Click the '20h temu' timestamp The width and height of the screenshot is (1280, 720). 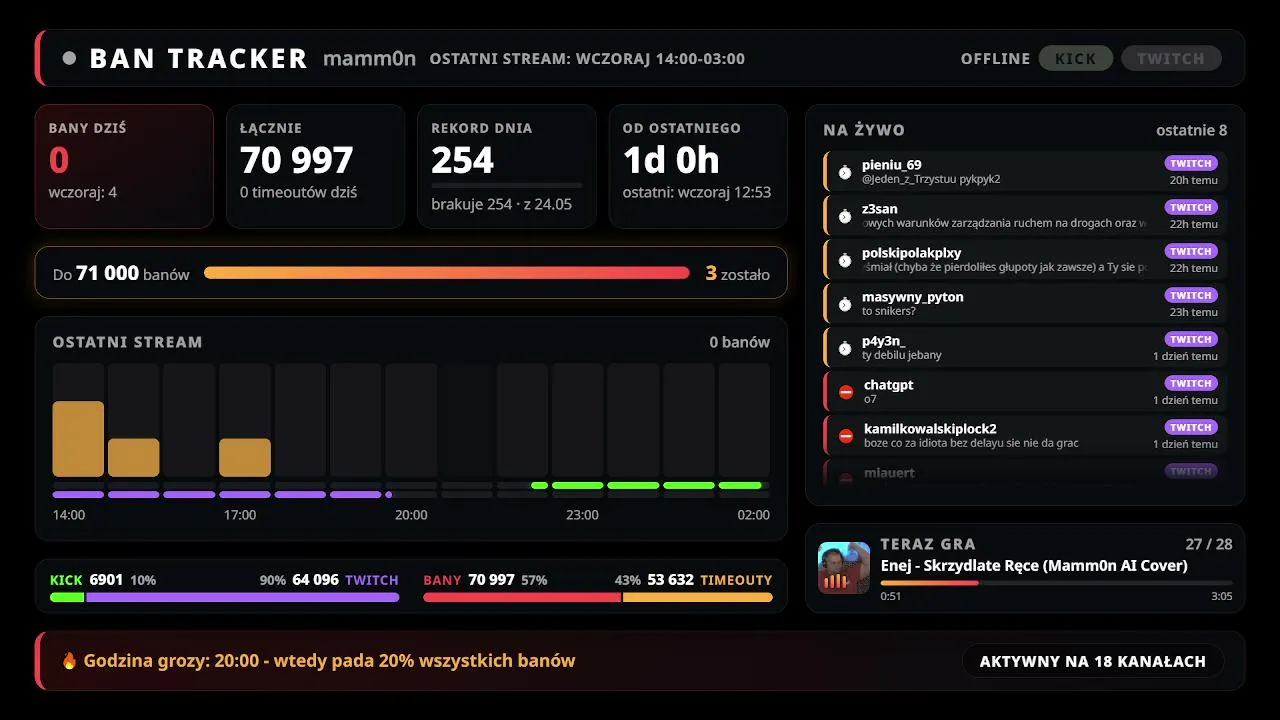(1194, 180)
